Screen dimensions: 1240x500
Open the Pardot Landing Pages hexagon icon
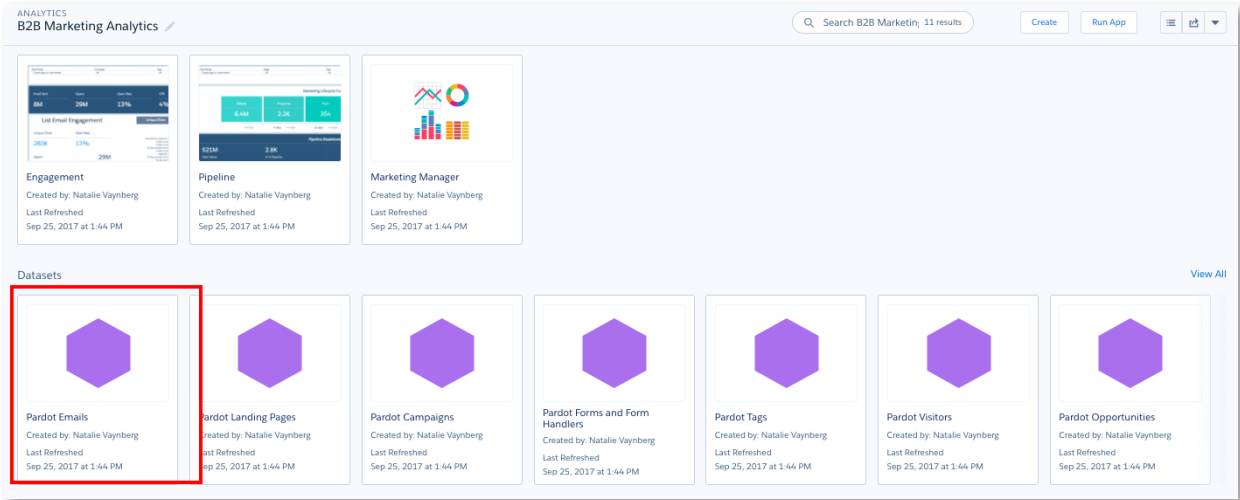point(270,353)
